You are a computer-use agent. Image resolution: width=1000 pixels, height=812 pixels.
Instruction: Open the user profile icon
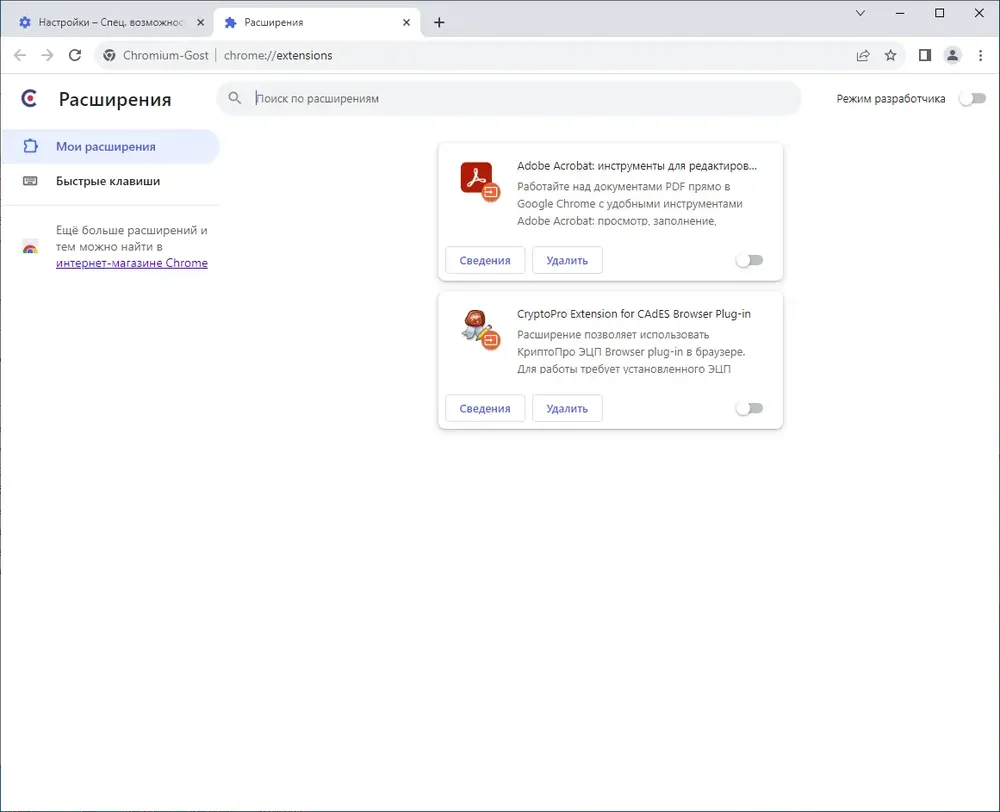(x=952, y=55)
